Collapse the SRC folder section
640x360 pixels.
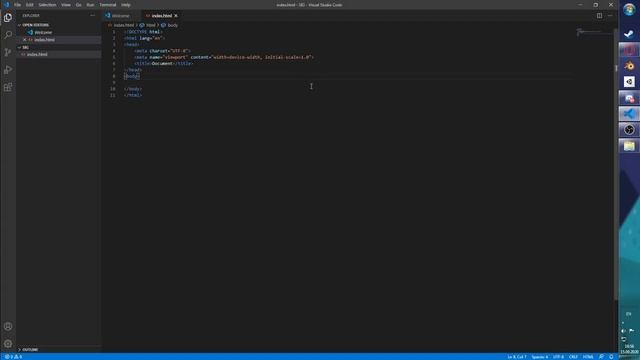click(25, 47)
